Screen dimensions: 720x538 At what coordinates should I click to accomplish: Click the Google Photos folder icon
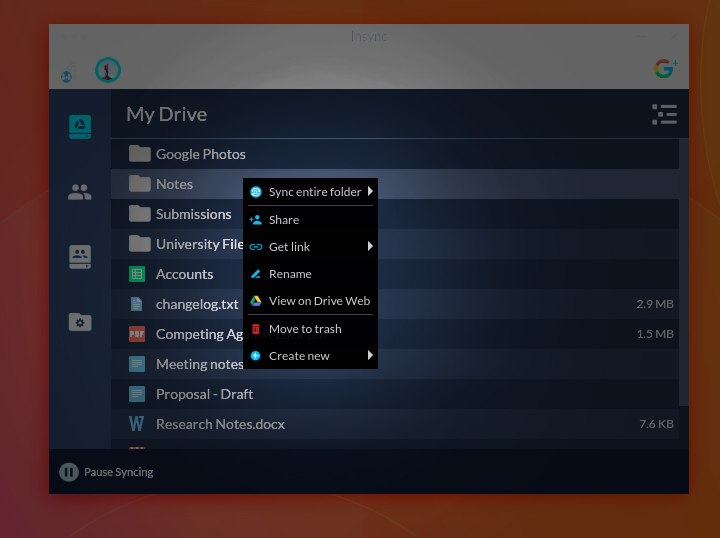(x=140, y=154)
